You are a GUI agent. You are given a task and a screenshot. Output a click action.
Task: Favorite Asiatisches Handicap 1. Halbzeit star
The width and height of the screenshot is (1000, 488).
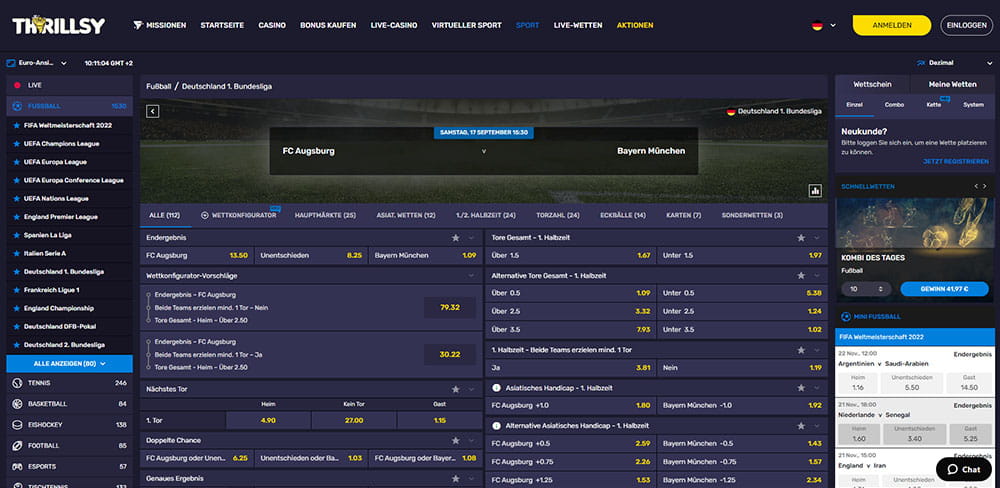tap(801, 387)
